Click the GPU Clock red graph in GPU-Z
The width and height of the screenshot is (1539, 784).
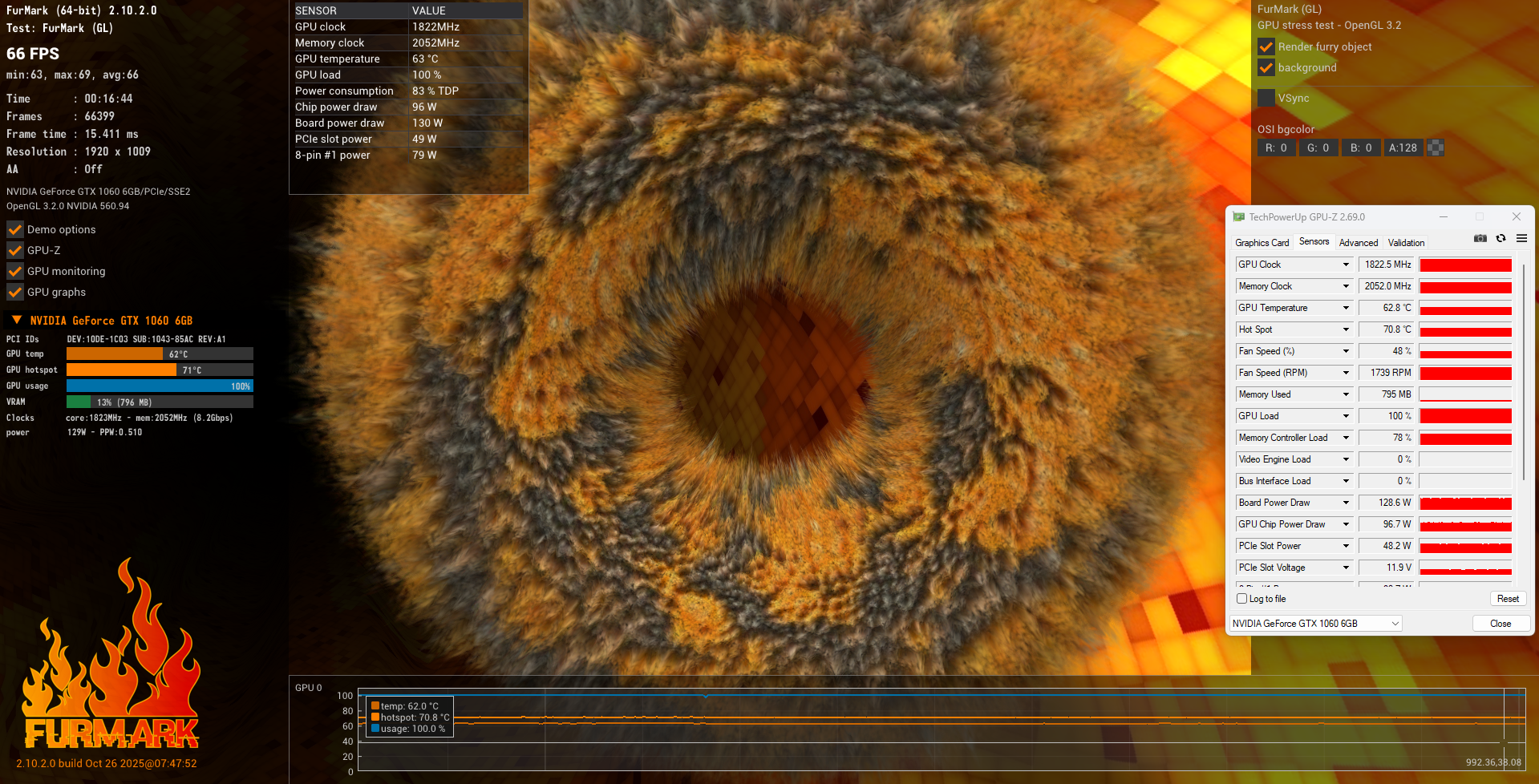point(1465,265)
